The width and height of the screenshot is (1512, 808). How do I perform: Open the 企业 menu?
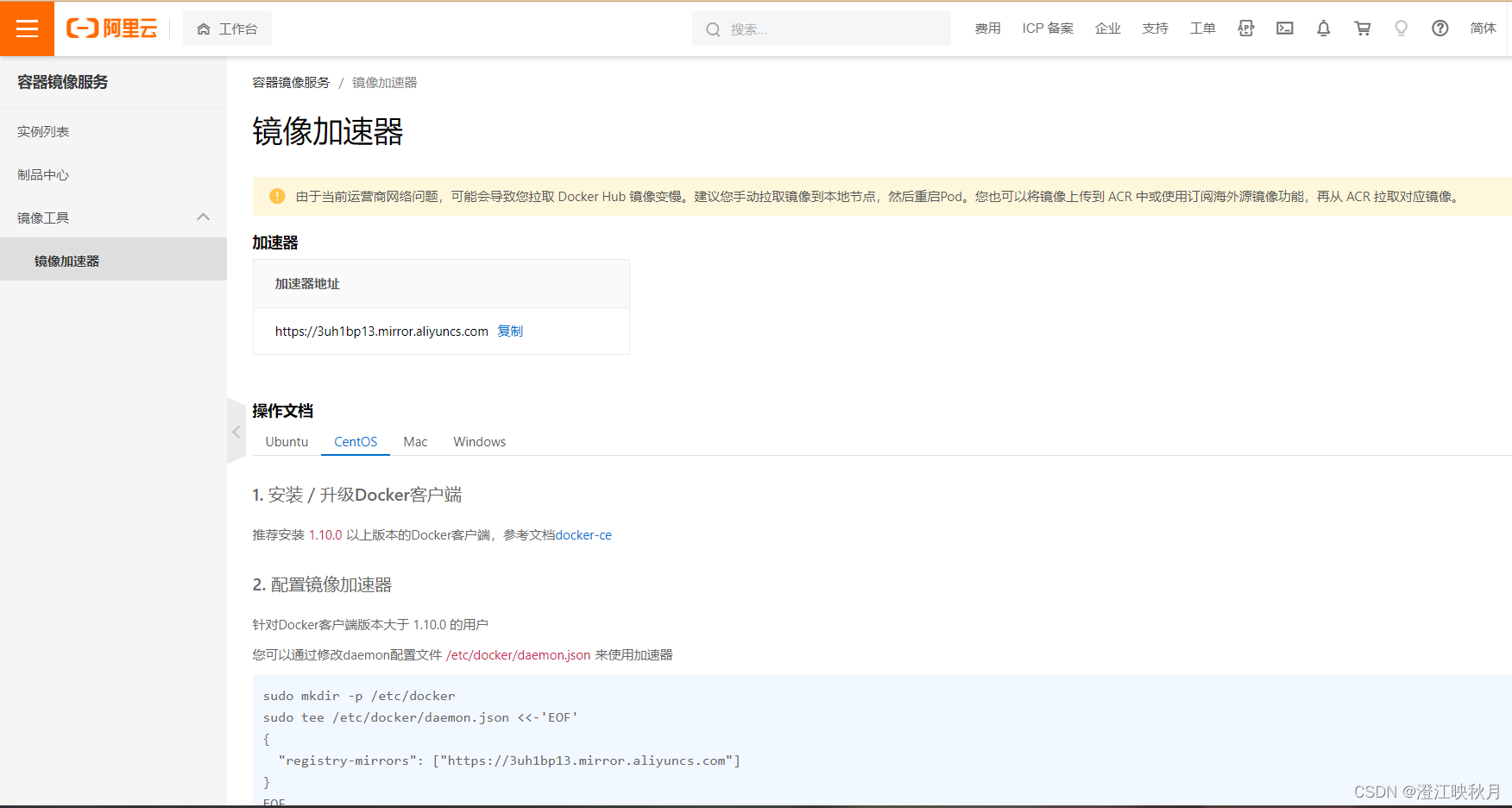(x=1107, y=28)
